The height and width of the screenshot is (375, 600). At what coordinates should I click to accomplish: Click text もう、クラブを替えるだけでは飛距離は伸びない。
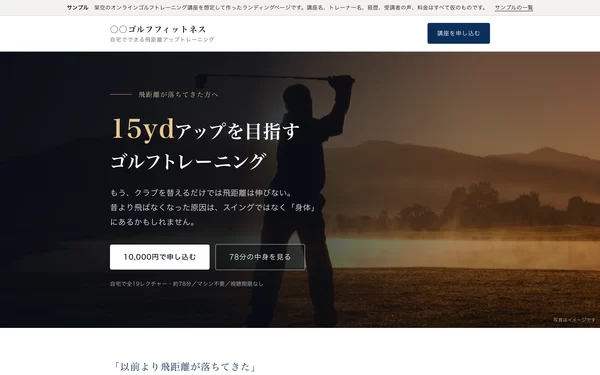[201, 193]
